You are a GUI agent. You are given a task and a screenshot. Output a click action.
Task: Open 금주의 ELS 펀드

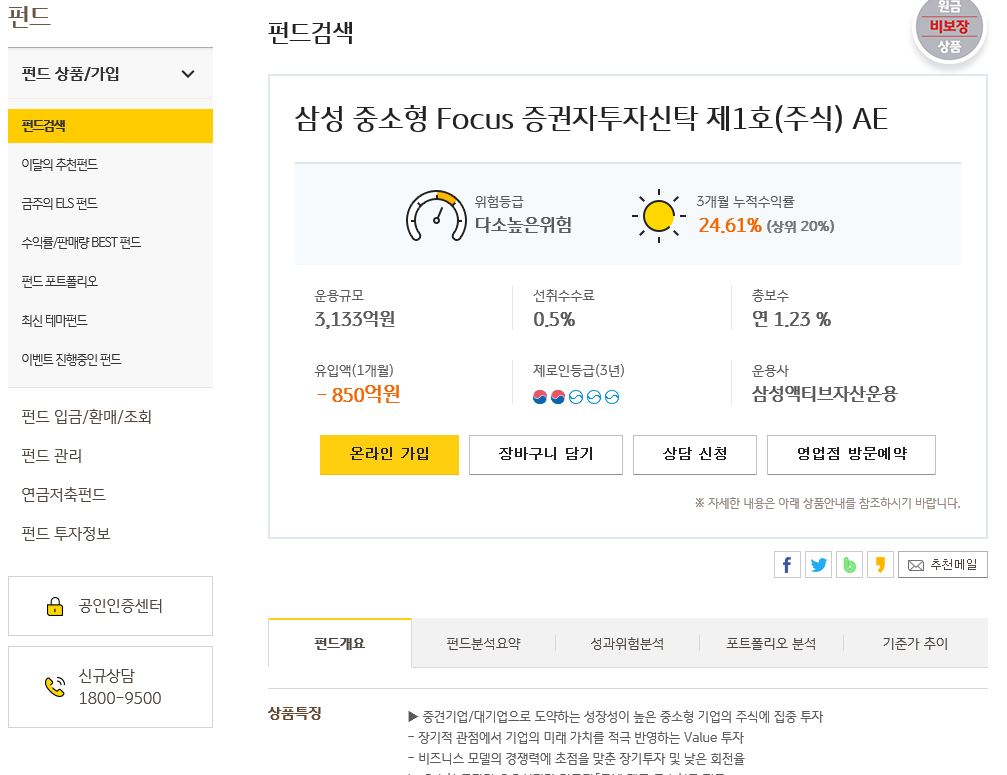point(60,204)
